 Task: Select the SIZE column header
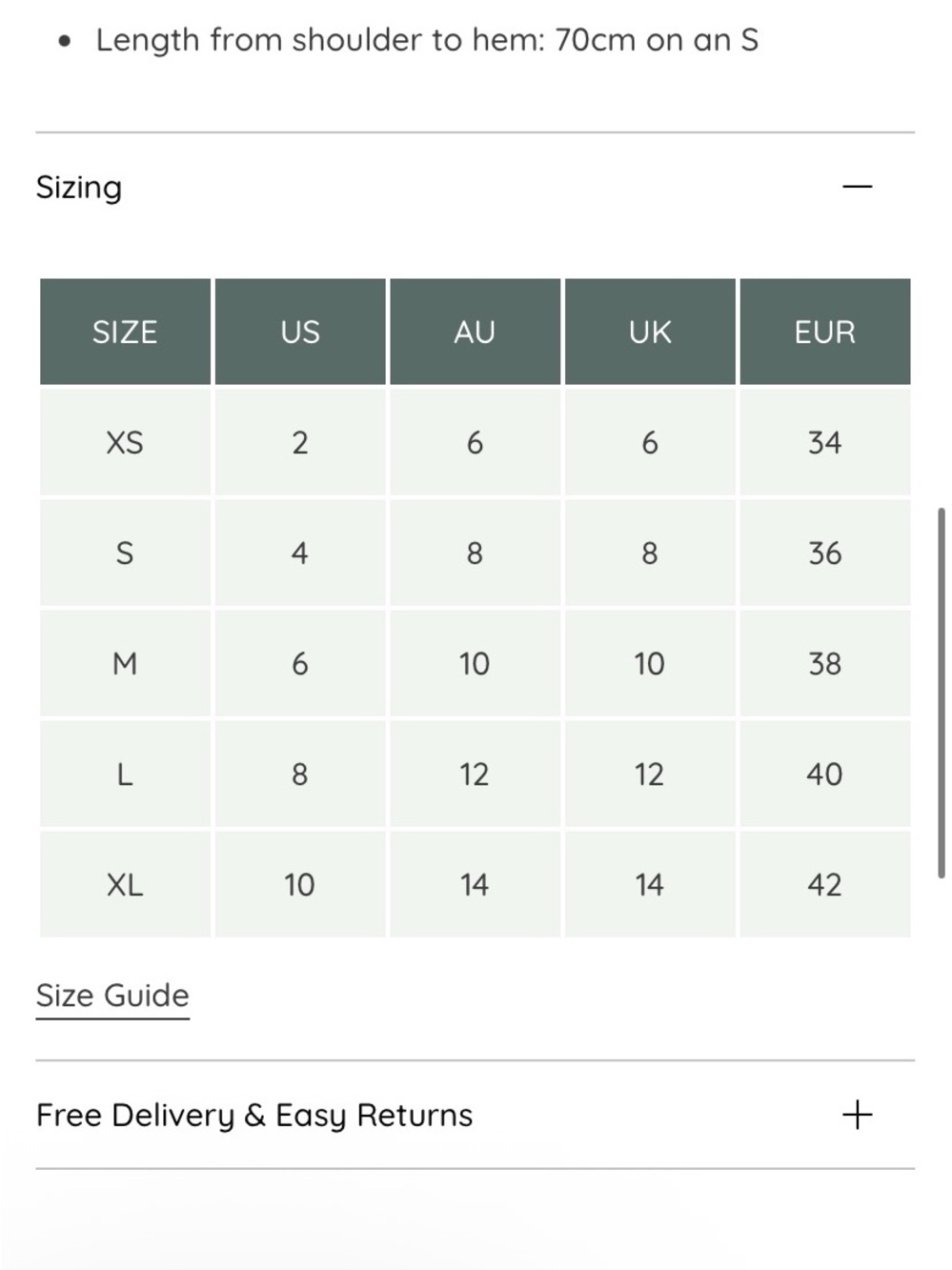pos(125,332)
